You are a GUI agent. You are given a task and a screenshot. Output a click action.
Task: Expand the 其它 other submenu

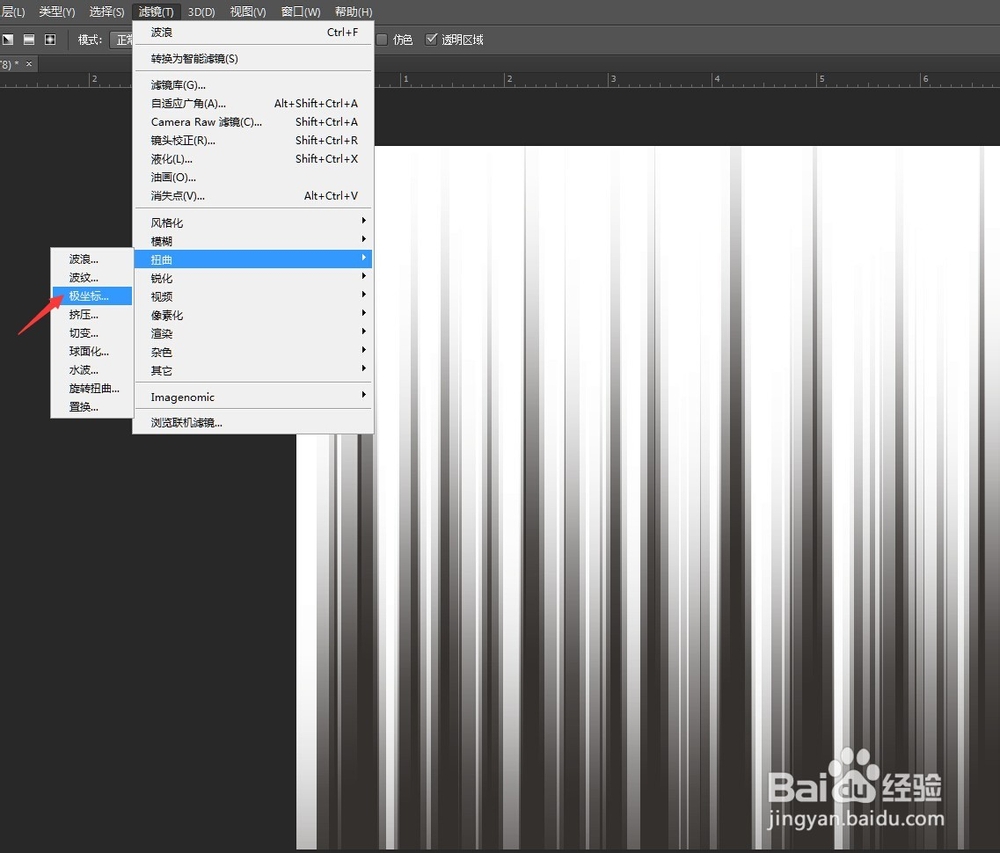[253, 370]
